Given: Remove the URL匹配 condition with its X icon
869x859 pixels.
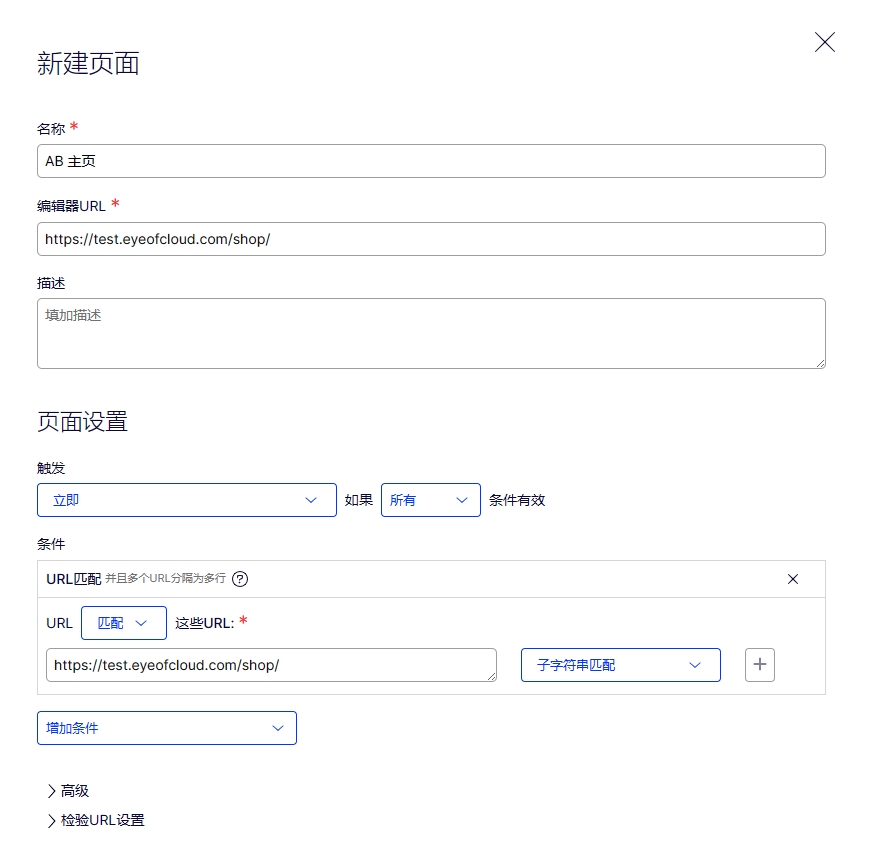Looking at the screenshot, I should [793, 579].
